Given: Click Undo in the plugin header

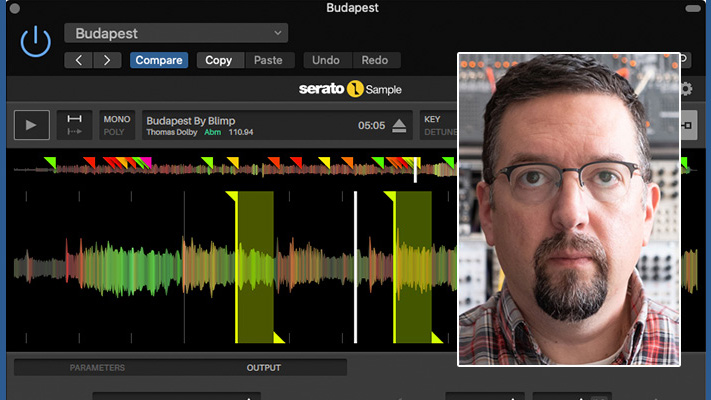Looking at the screenshot, I should [327, 60].
